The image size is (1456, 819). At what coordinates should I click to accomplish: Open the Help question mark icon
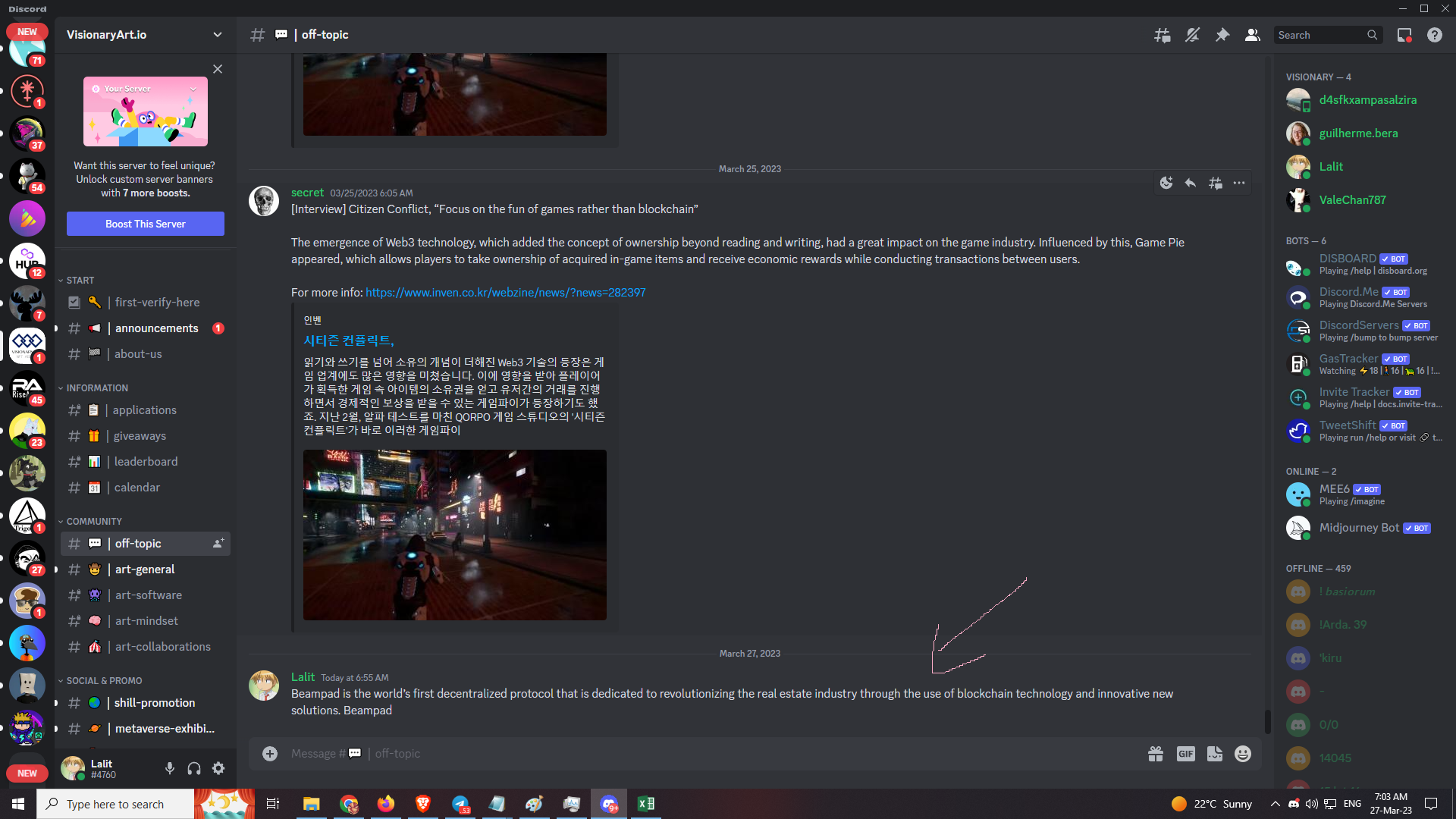[x=1435, y=35]
